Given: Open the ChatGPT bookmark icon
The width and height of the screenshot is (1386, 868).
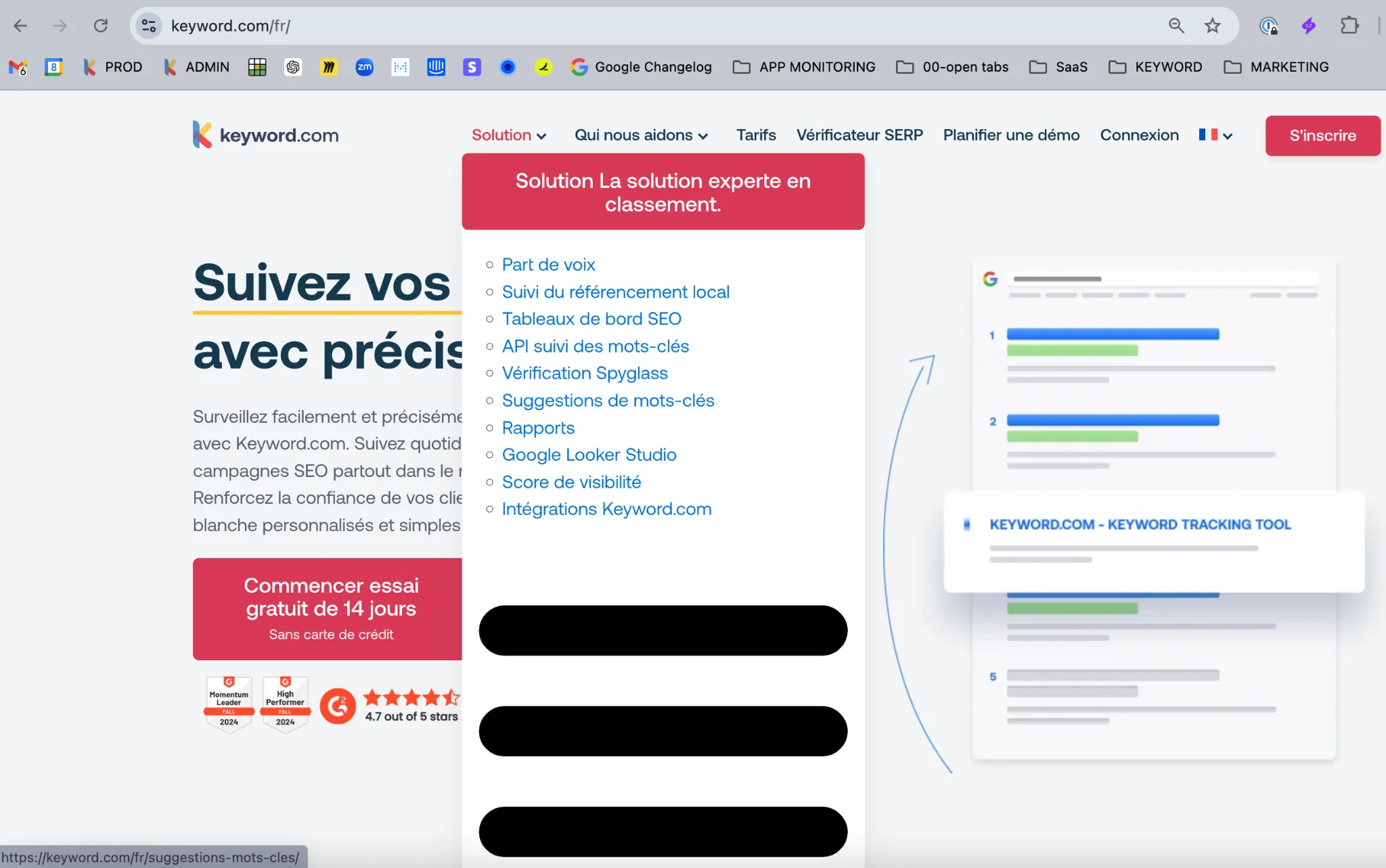Looking at the screenshot, I should pos(293,67).
